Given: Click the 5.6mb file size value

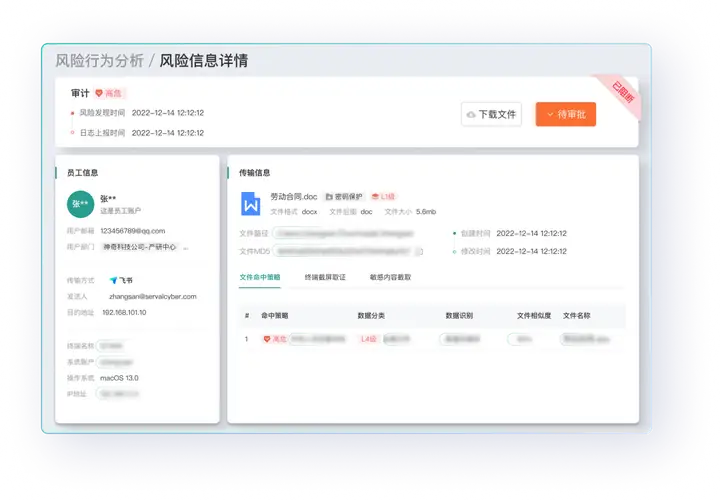Looking at the screenshot, I should (426, 212).
